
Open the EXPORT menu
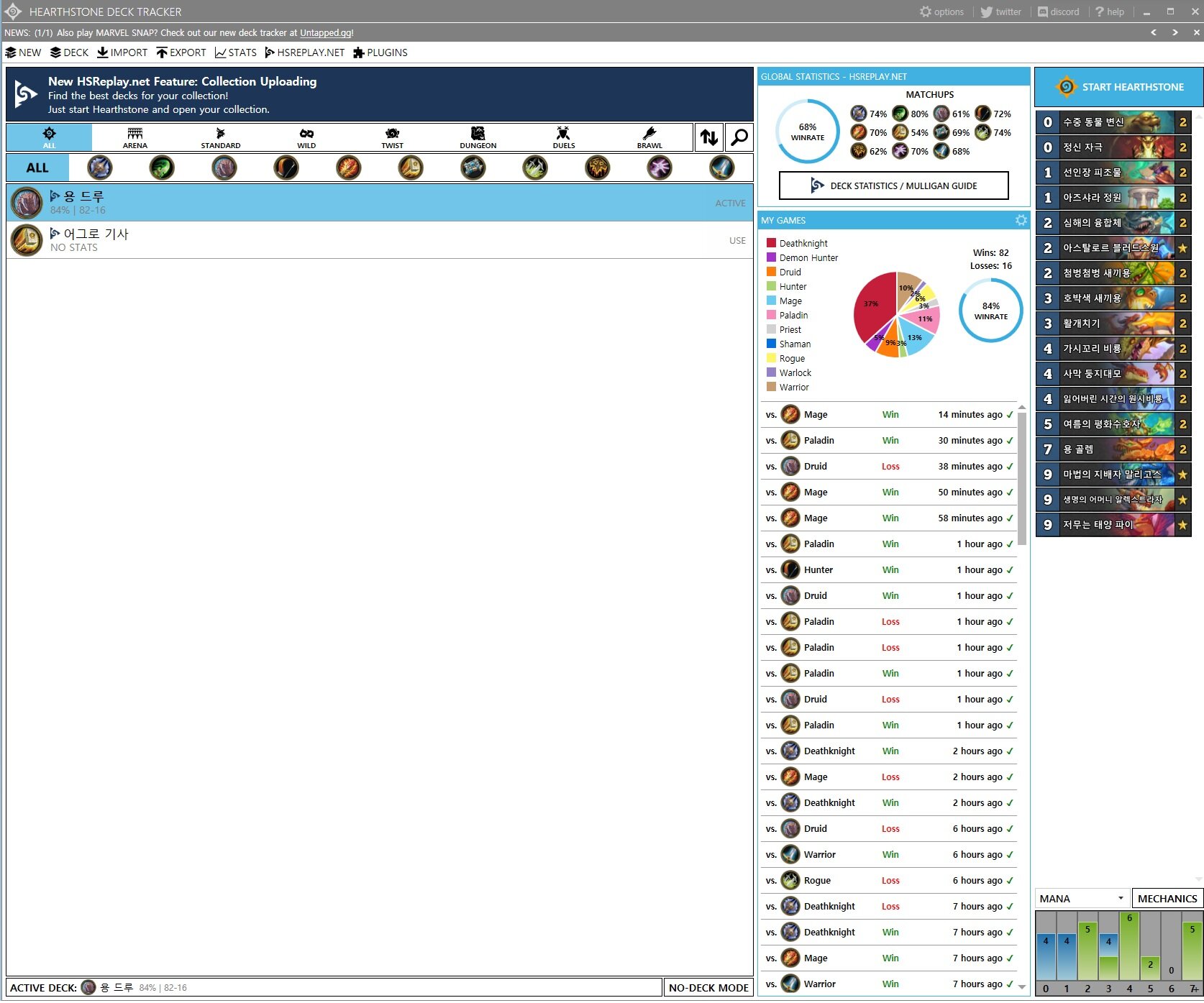pos(181,52)
